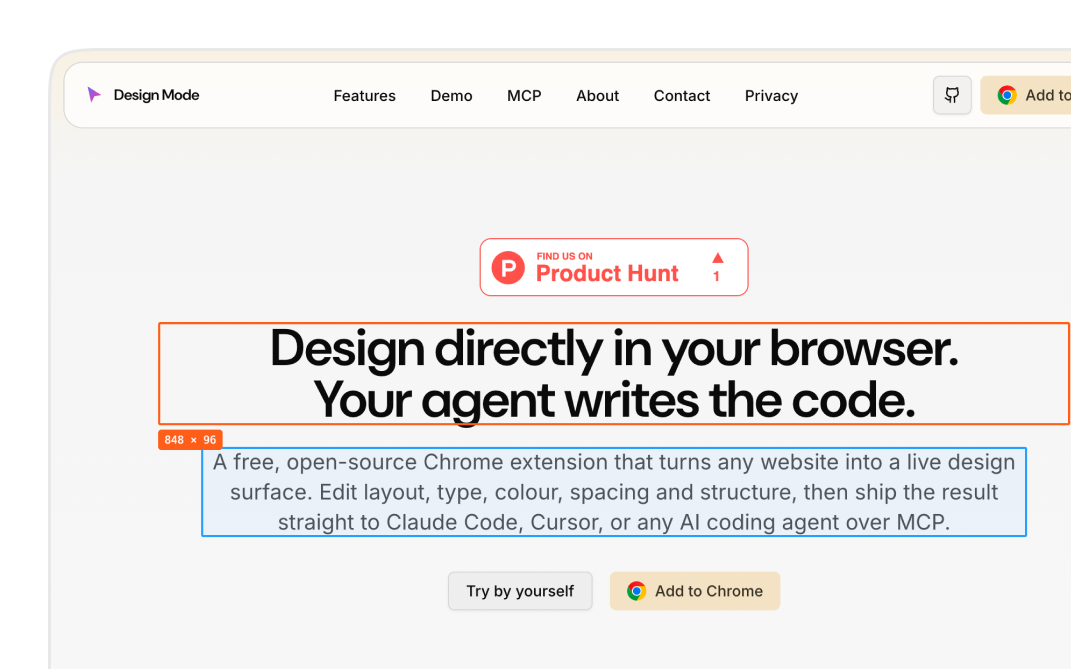The image size is (1071, 669).
Task: Open the MCP nav link
Action: point(524,96)
